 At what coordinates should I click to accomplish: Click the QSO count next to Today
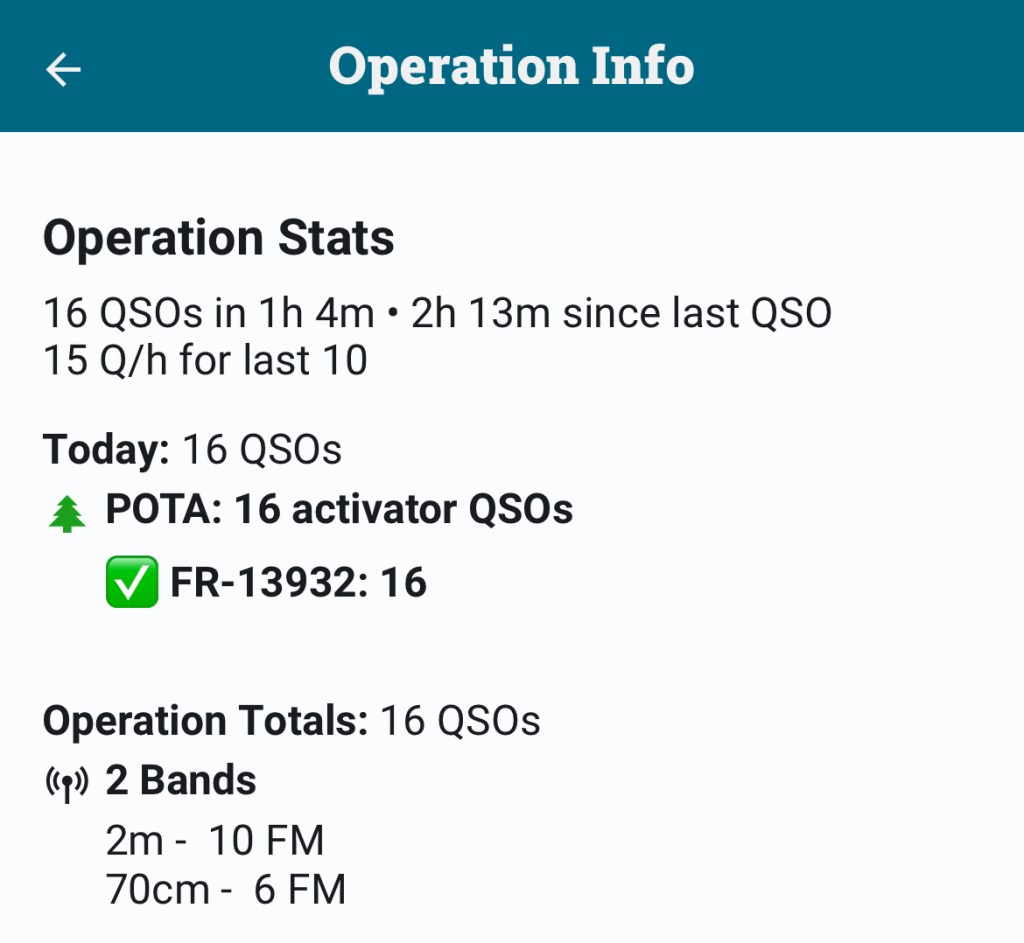coord(262,450)
